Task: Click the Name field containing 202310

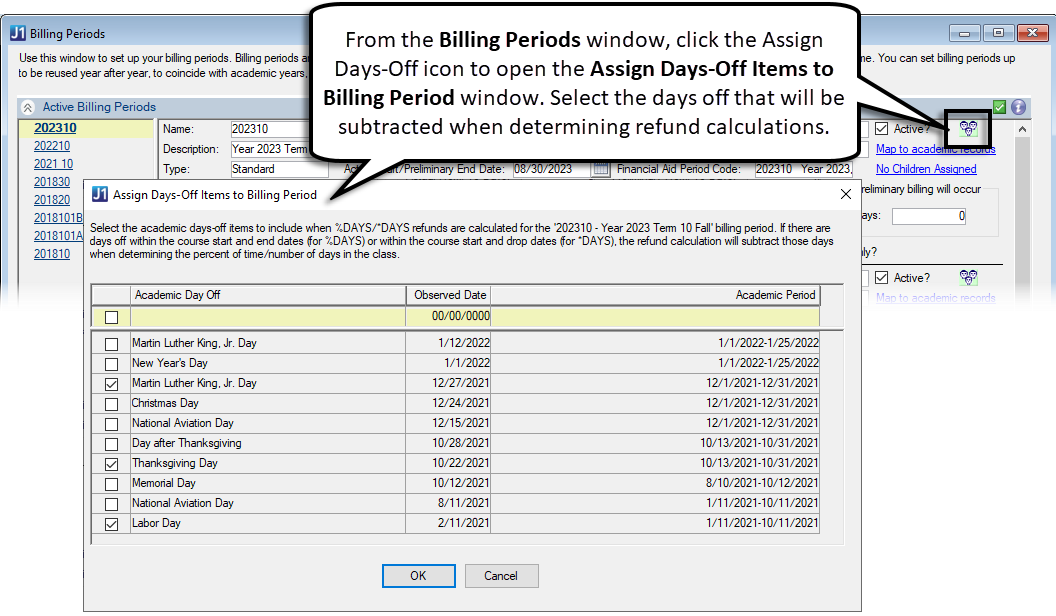Action: (269, 129)
